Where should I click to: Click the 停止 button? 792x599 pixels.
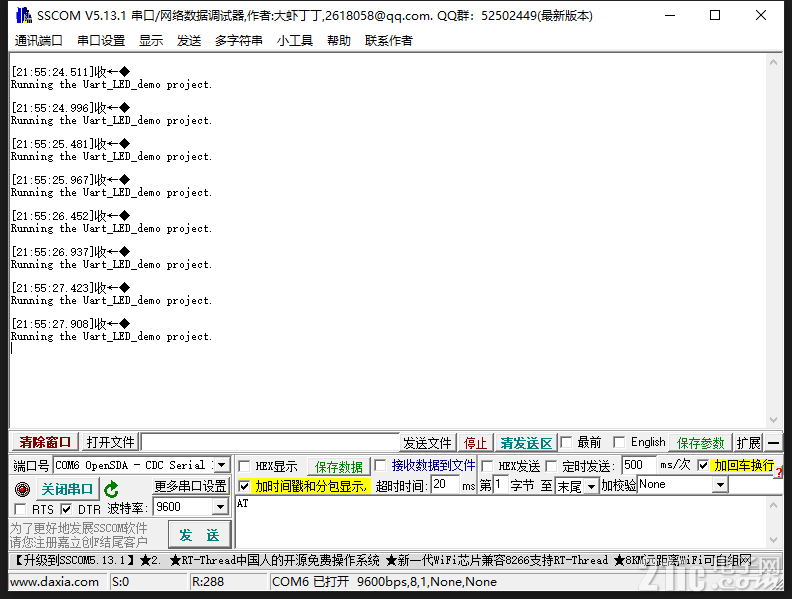[x=475, y=443]
